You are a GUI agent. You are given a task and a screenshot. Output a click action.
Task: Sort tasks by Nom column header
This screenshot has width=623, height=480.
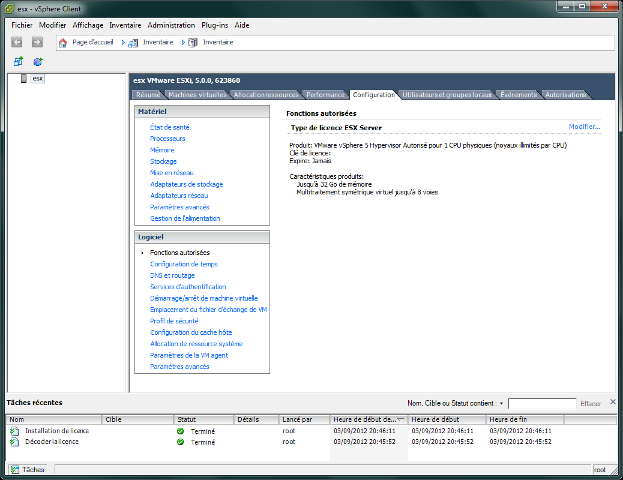pyautogui.click(x=54, y=420)
